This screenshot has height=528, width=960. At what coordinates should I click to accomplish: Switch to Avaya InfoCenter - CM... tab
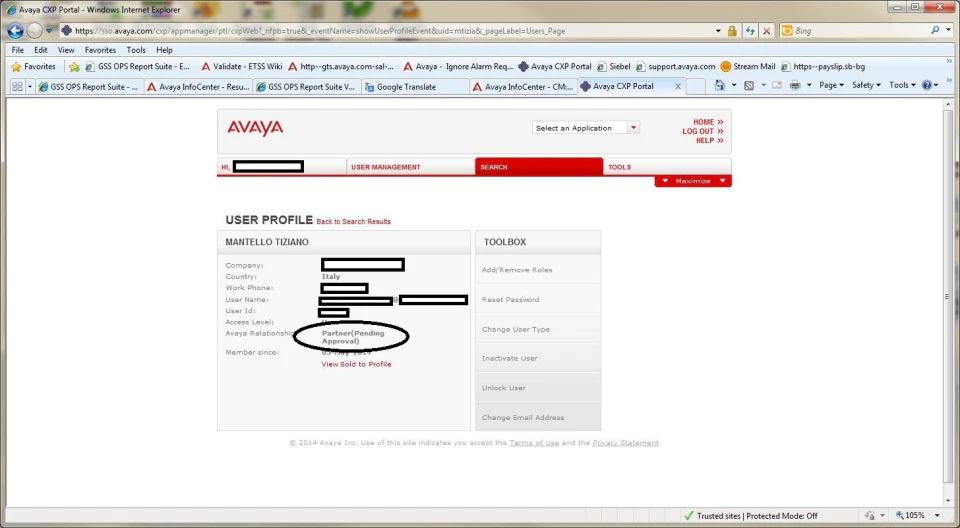[524, 87]
